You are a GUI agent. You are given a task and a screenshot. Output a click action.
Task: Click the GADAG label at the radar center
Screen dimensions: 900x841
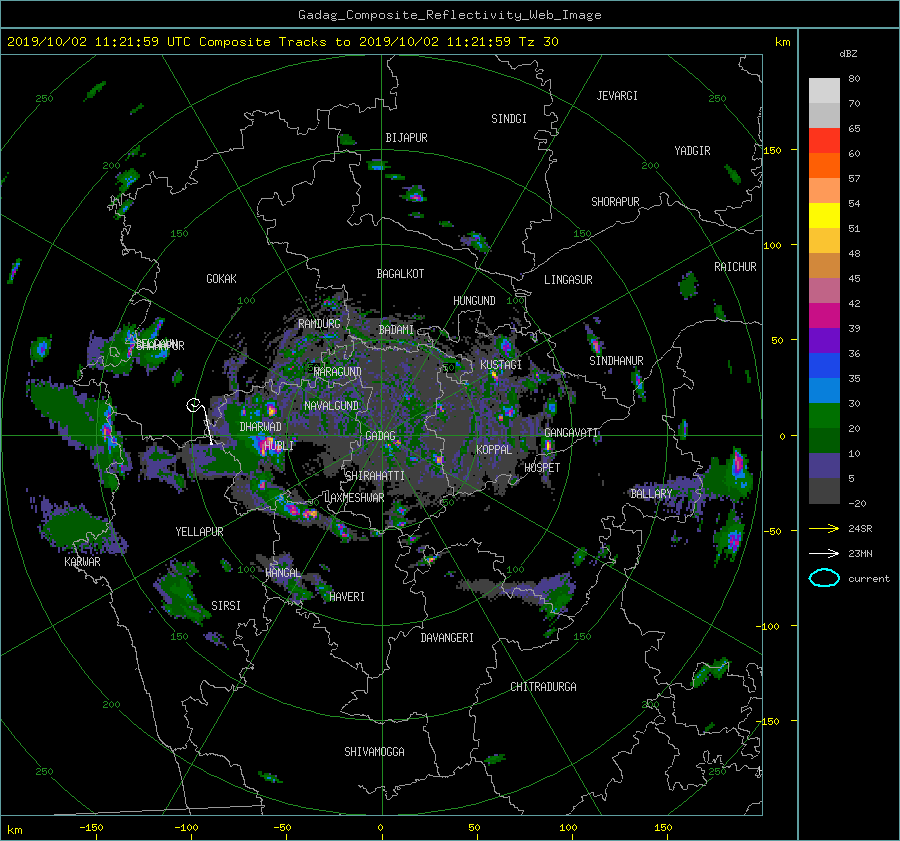click(x=380, y=436)
